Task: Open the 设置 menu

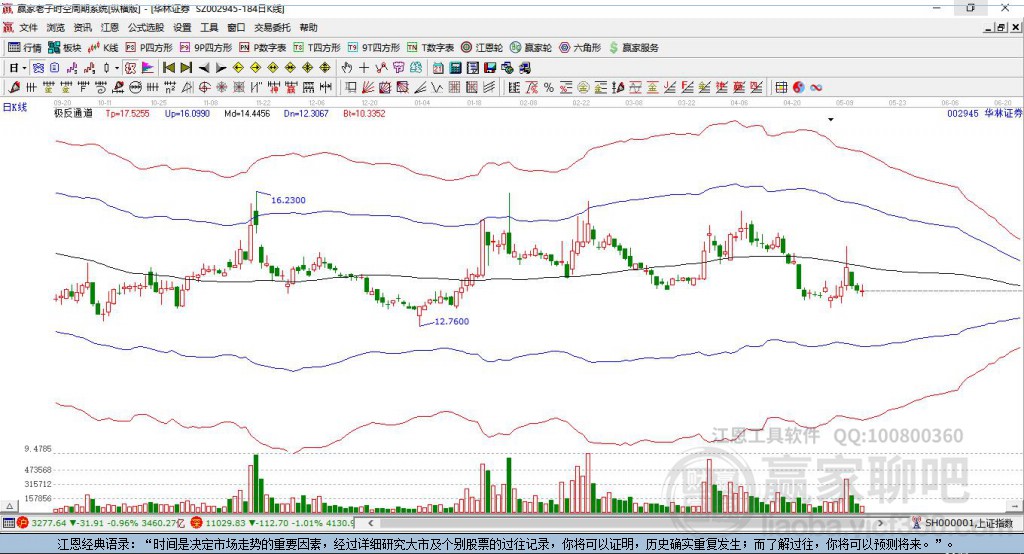Action: click(x=182, y=27)
